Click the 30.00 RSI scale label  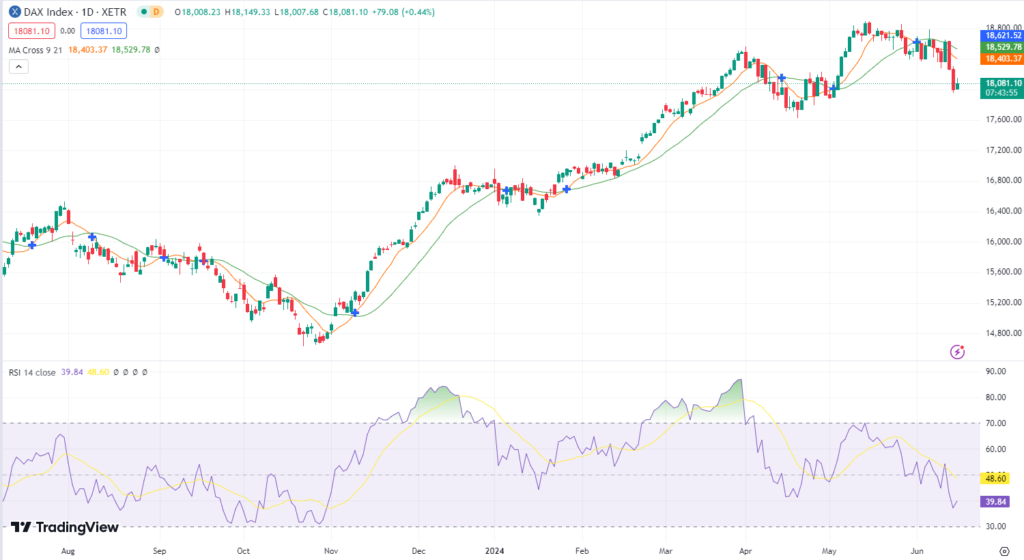click(x=995, y=526)
